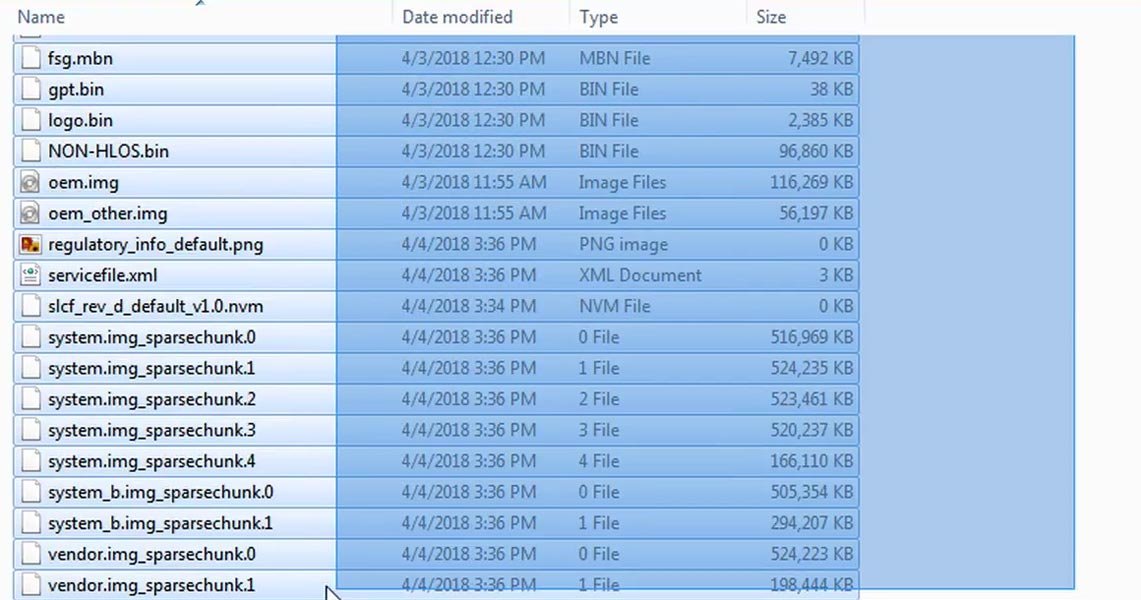Select the system.img_sparsechunk.2 file name
The height and width of the screenshot is (600, 1141).
(151, 399)
